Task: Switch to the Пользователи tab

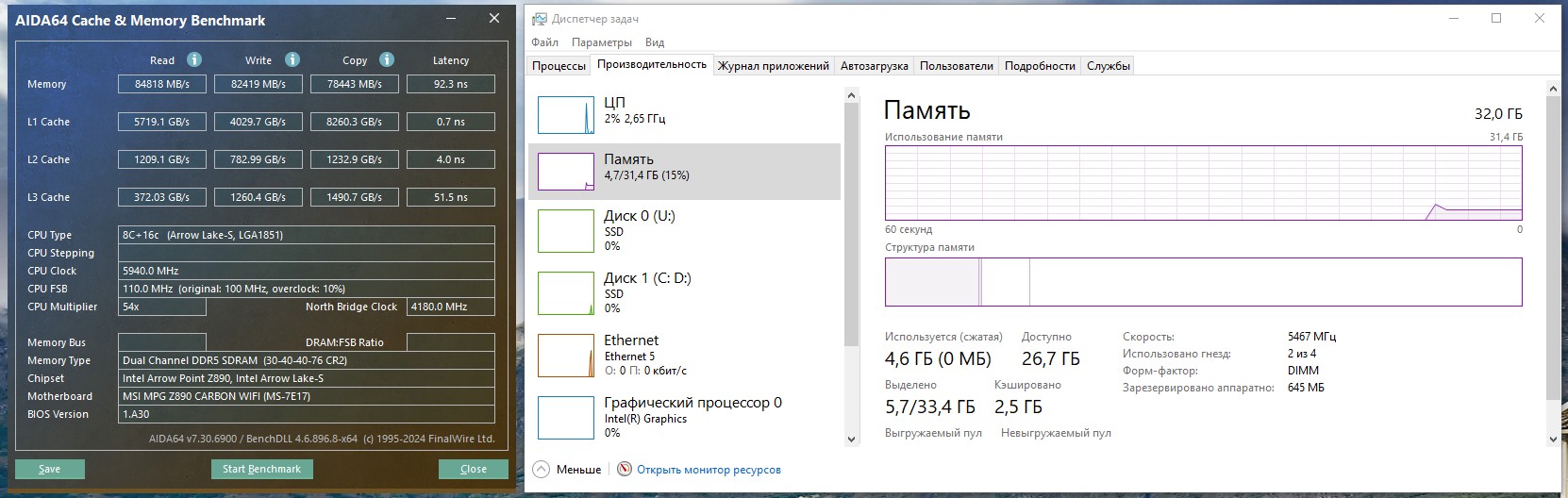Action: click(x=957, y=66)
